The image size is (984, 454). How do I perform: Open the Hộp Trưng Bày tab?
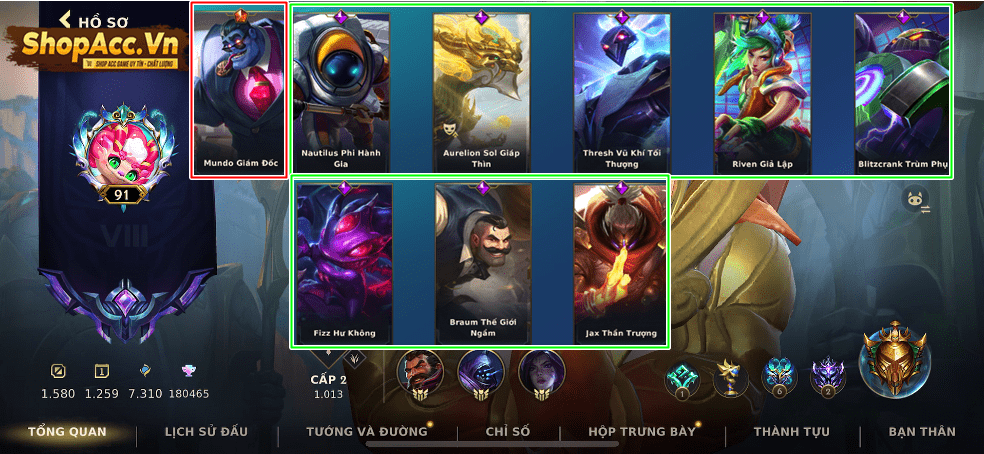pyautogui.click(x=642, y=432)
